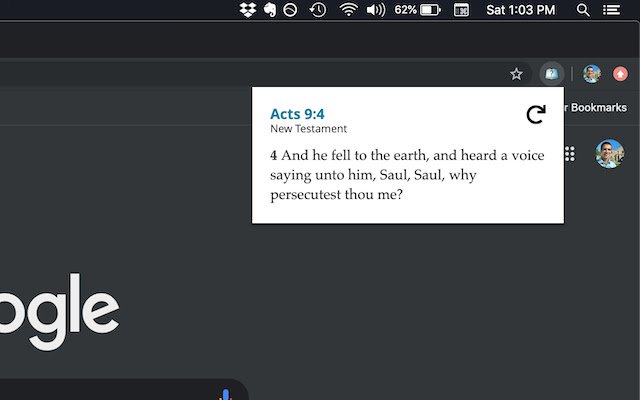Screen dimensions: 640x400
Task: Click the Google logo
Action: coord(59,311)
